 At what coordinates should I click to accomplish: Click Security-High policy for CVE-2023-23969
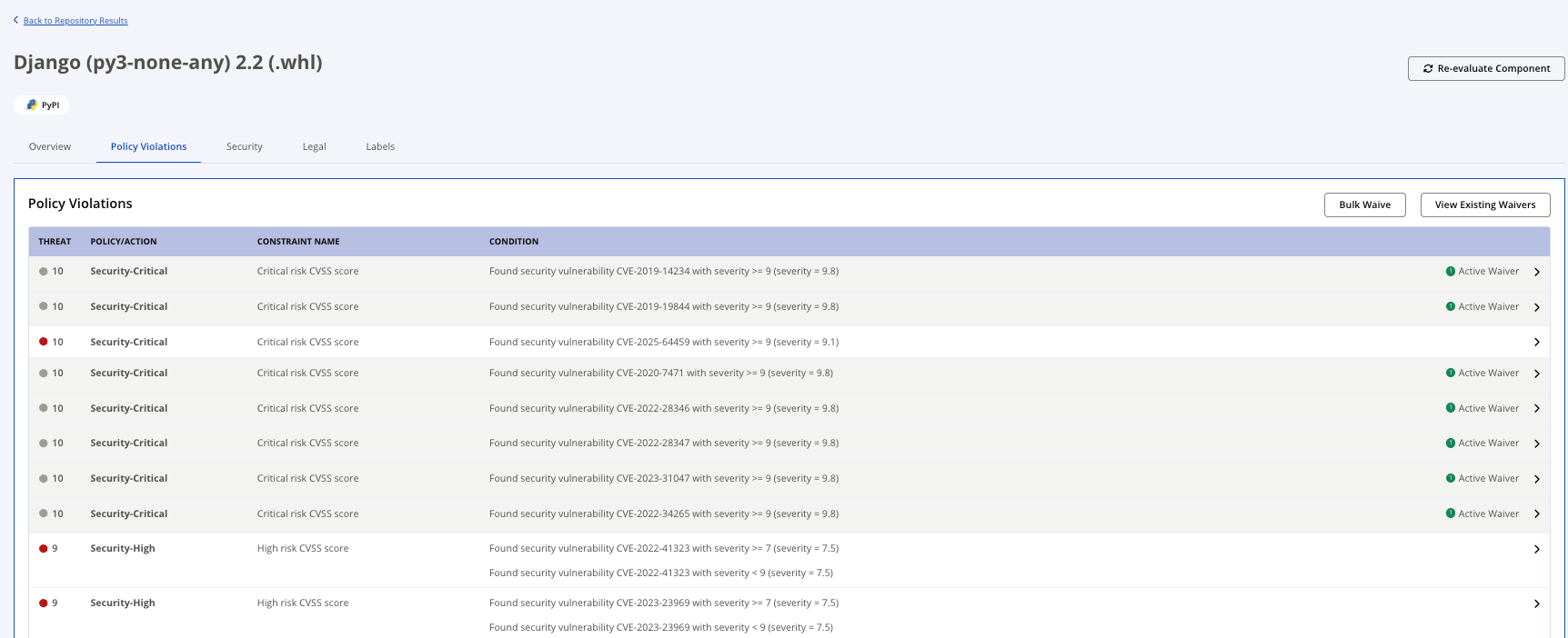123,603
